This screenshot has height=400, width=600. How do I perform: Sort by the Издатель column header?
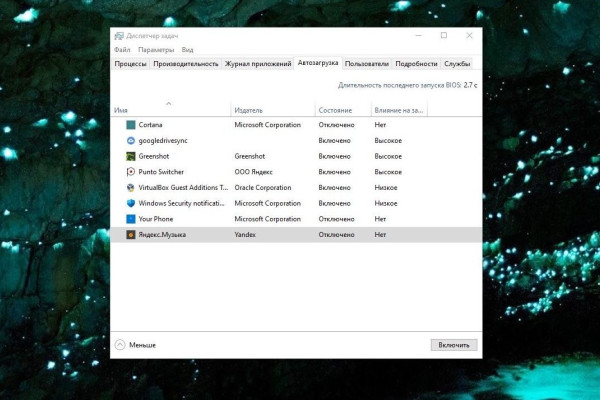pyautogui.click(x=248, y=110)
